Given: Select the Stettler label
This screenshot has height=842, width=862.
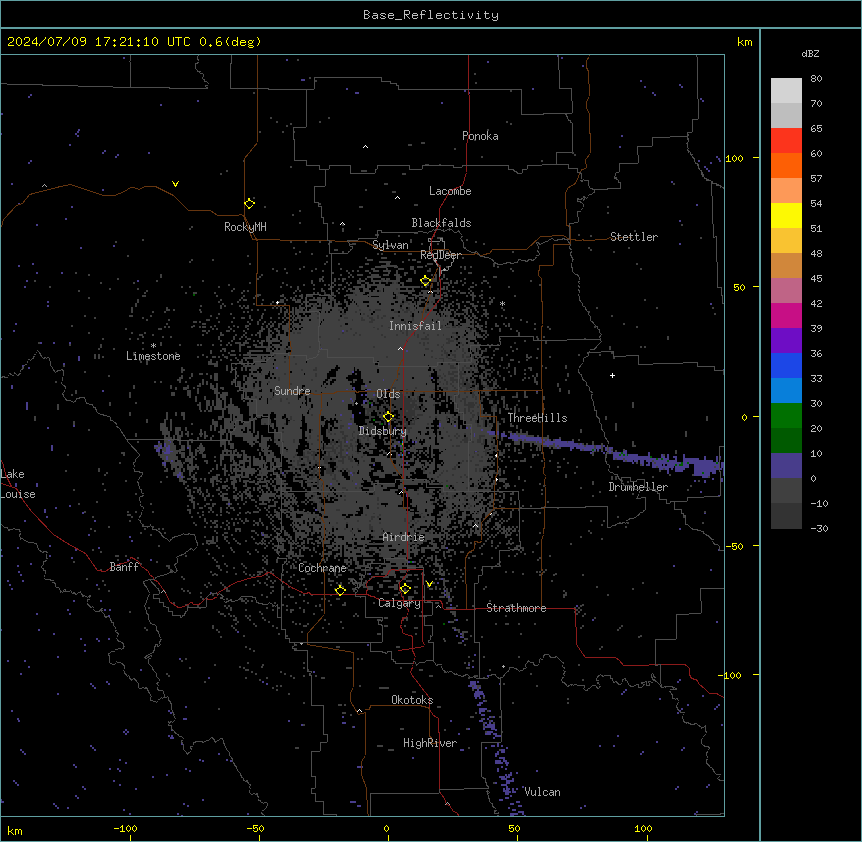Looking at the screenshot, I should point(634,237).
